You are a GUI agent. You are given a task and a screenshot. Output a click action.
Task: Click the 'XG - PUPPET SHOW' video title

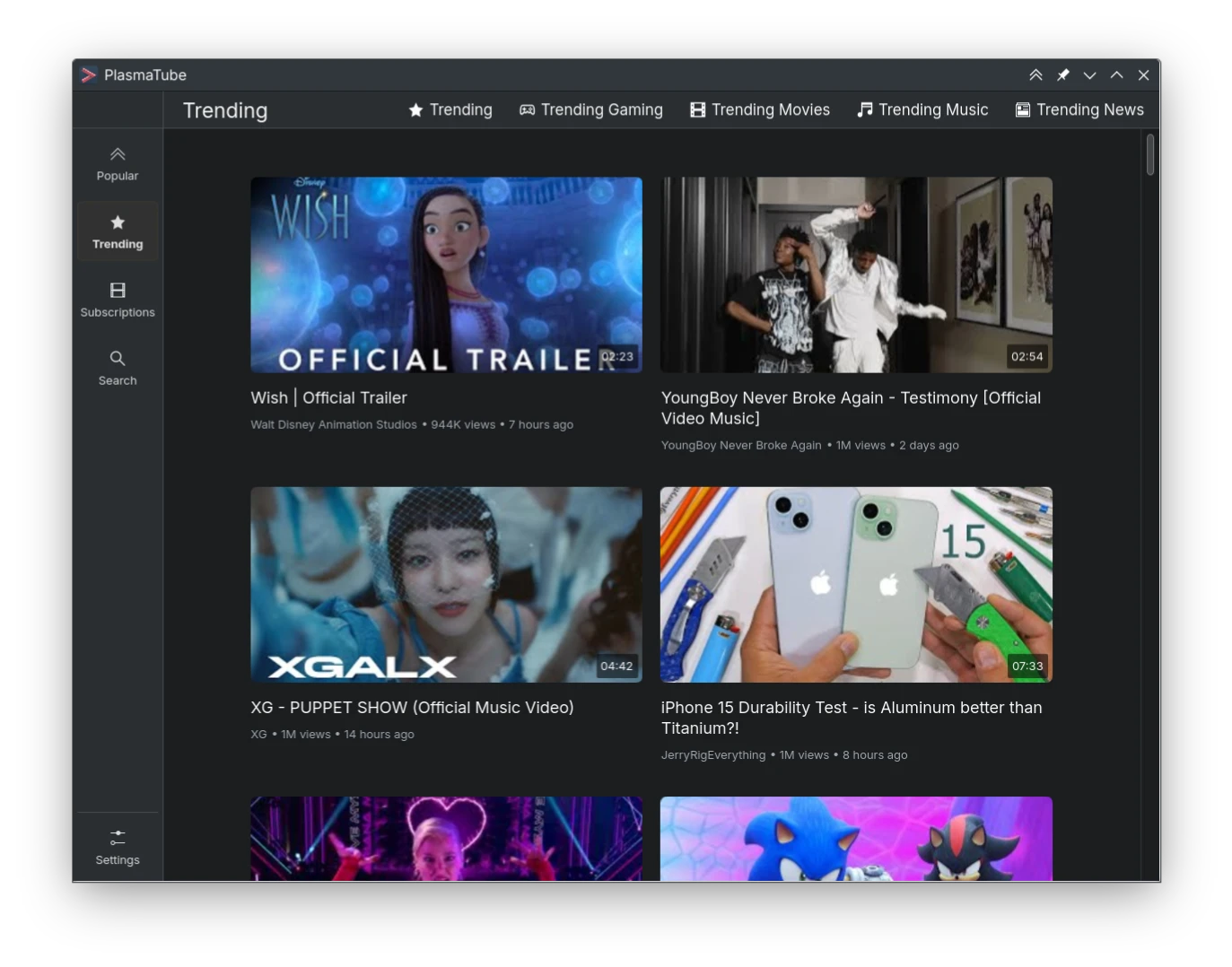pos(412,708)
